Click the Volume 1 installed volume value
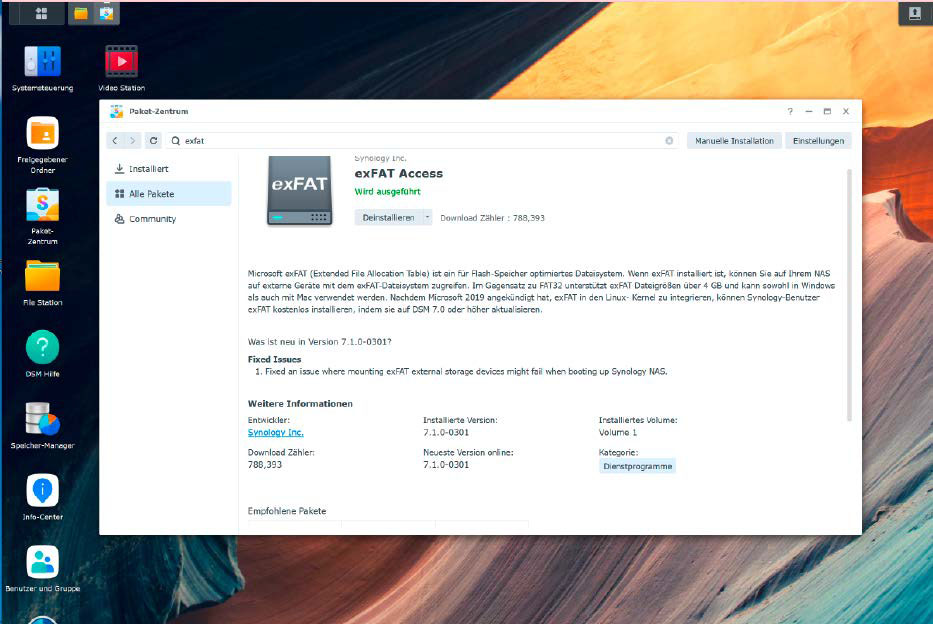 click(x=618, y=432)
